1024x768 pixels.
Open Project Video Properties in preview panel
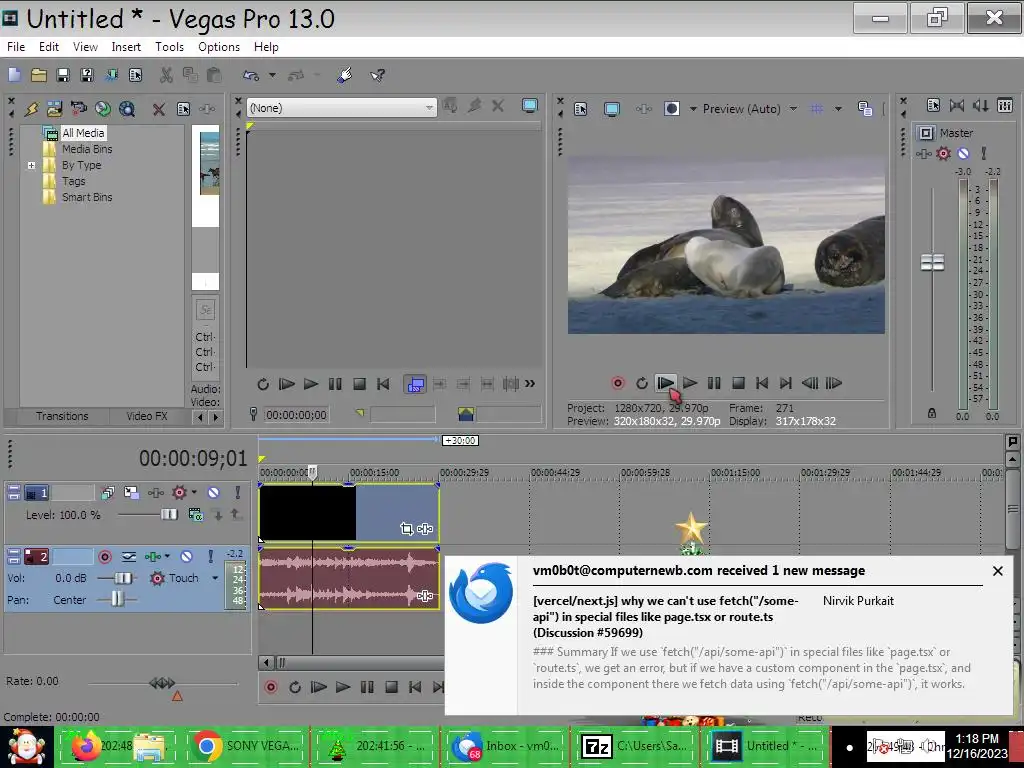[x=581, y=109]
